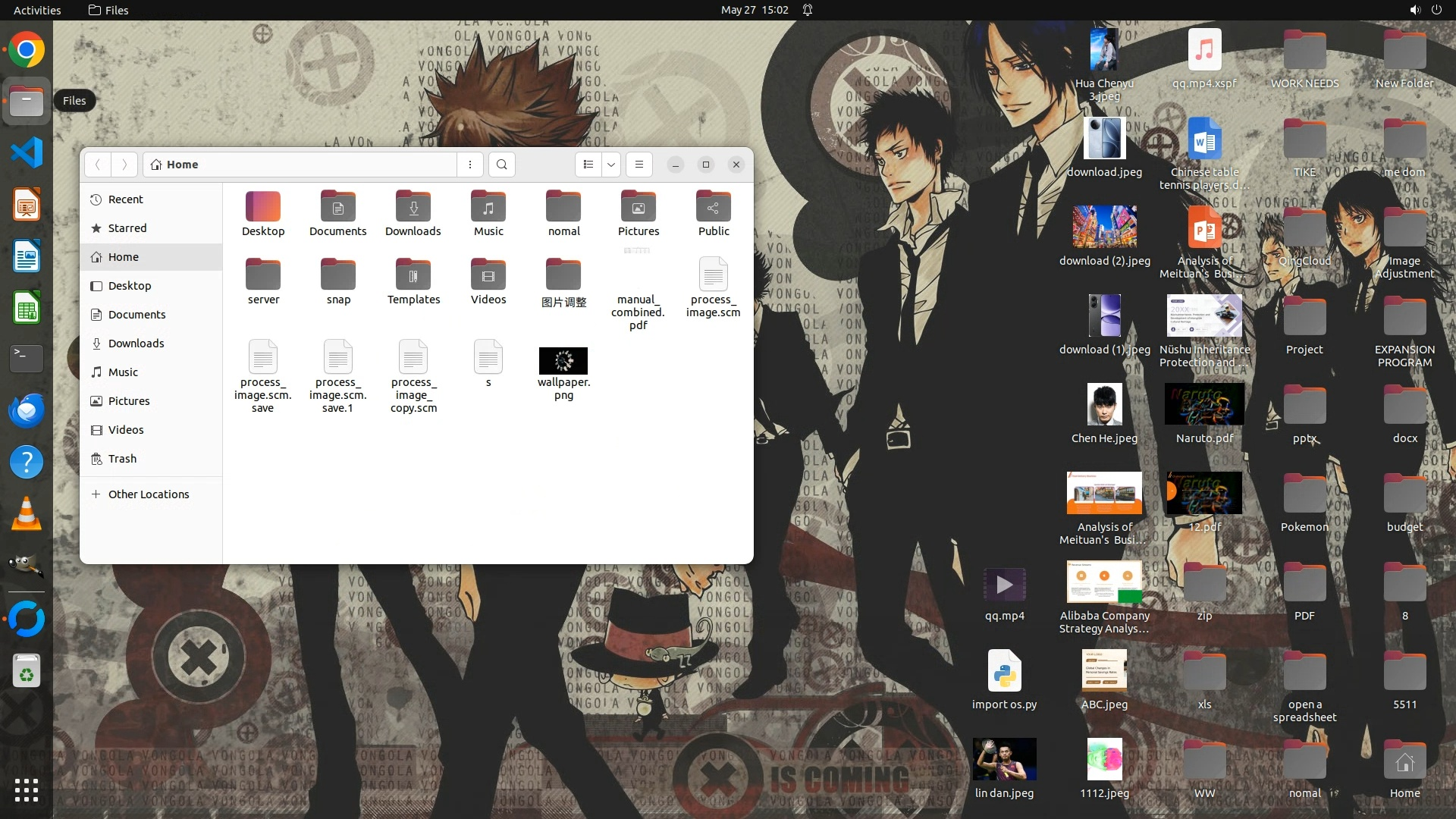
Task: Launch Google Chrome from the dock
Action: tap(27, 50)
